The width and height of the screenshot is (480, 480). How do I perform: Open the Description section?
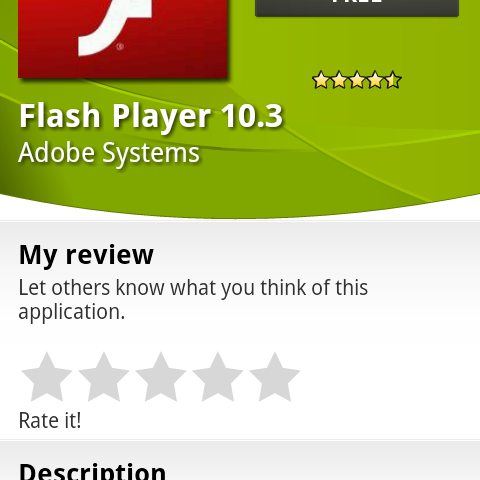click(x=92, y=471)
